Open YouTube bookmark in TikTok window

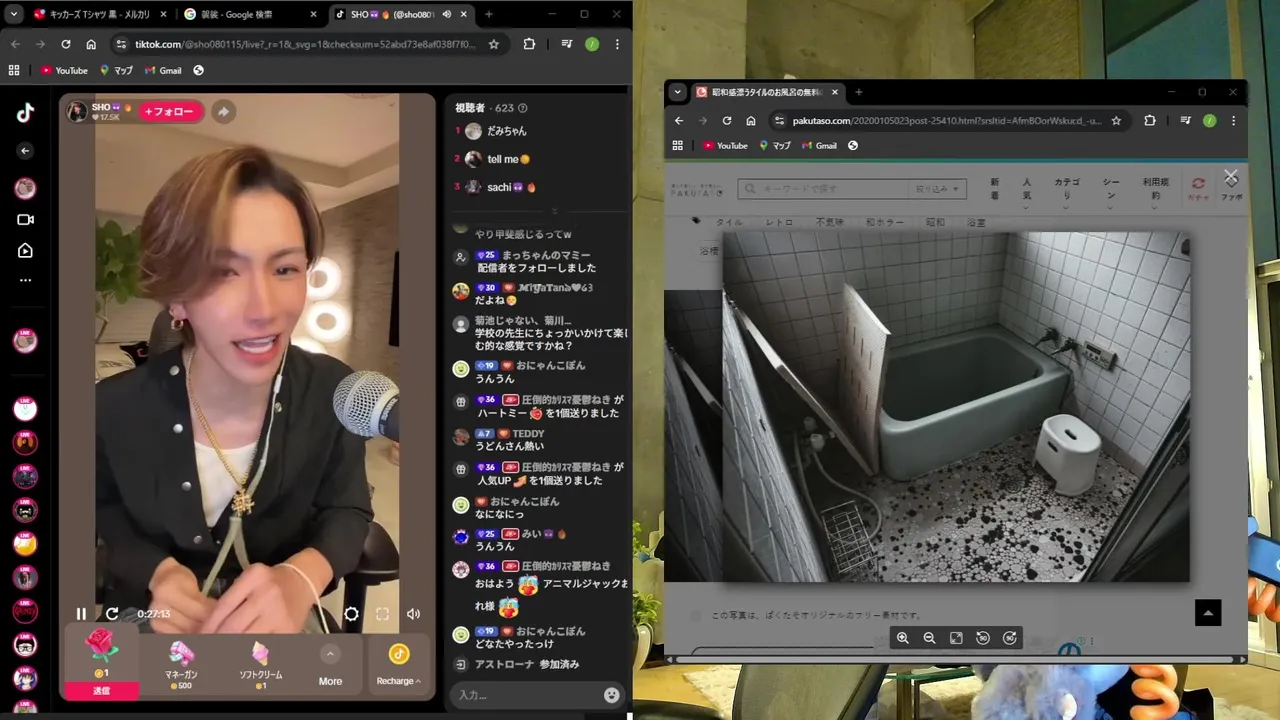click(64, 70)
